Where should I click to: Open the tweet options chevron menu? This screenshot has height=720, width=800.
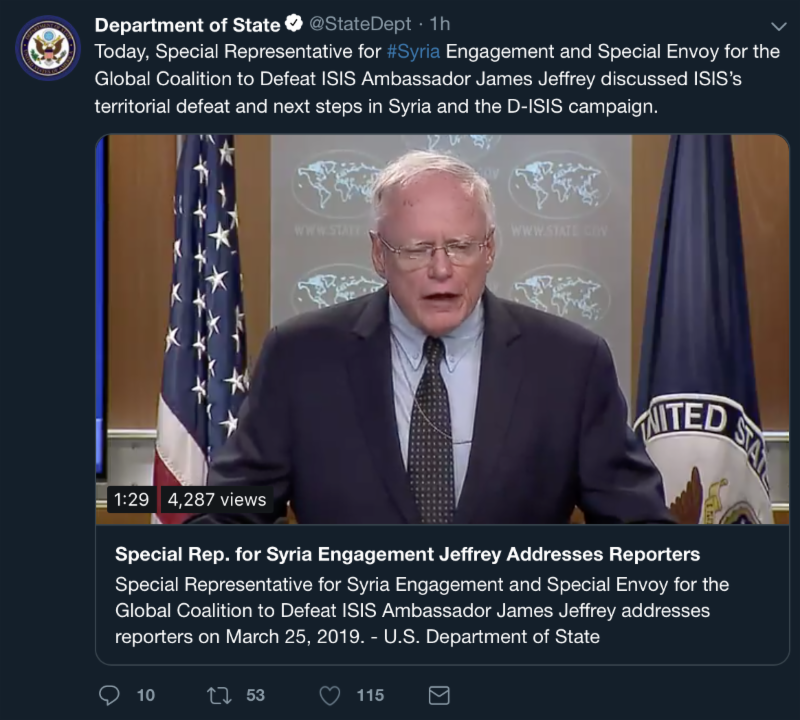pyautogui.click(x=780, y=25)
